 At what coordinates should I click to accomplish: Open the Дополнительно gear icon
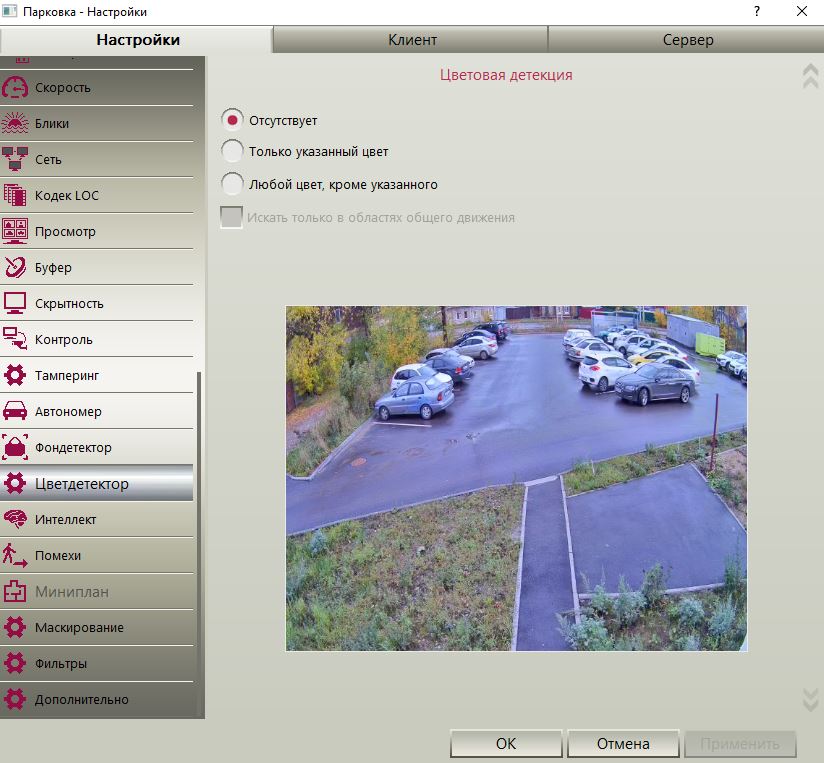15,699
